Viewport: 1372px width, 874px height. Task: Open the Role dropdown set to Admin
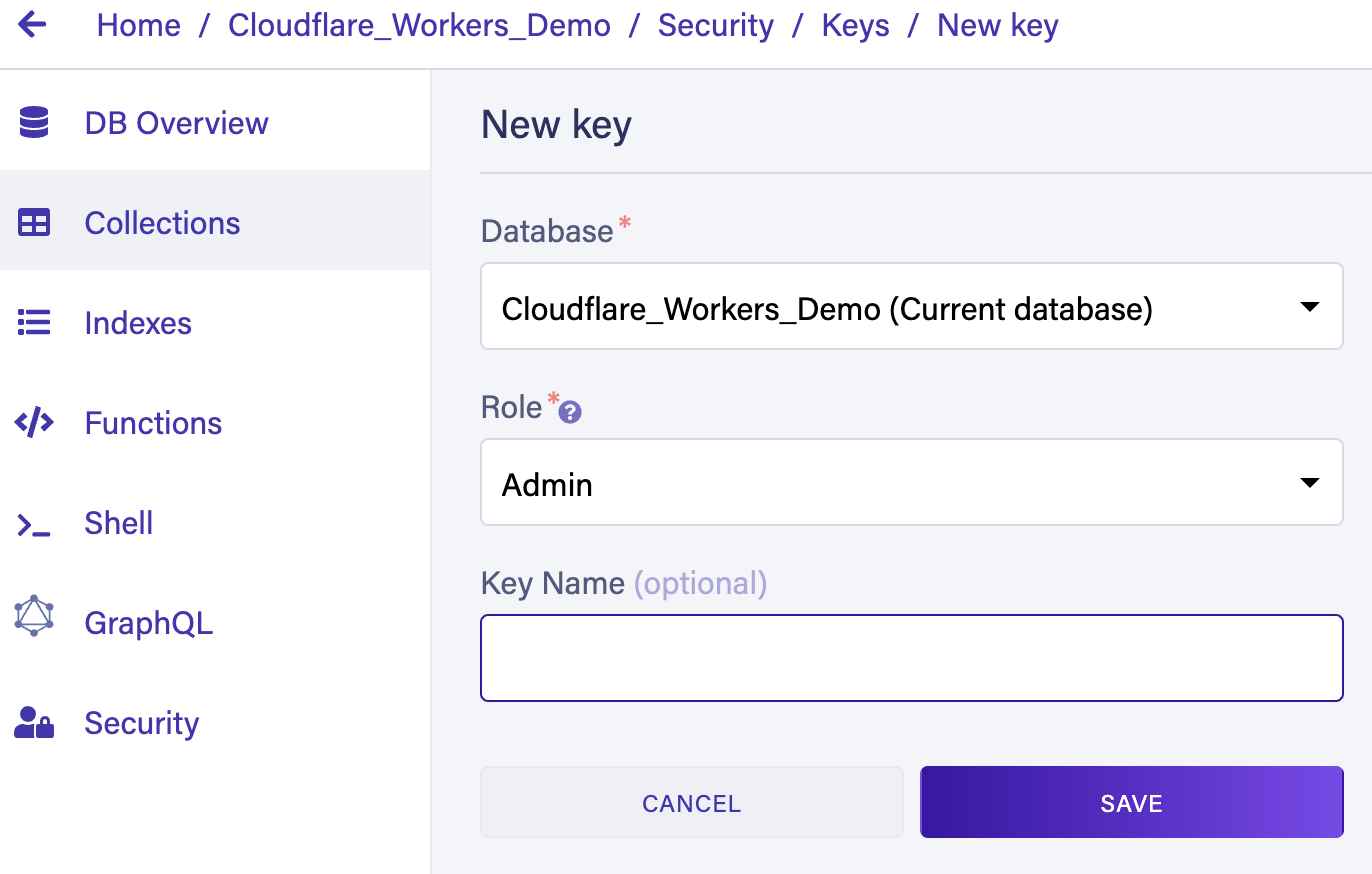[x=911, y=482]
